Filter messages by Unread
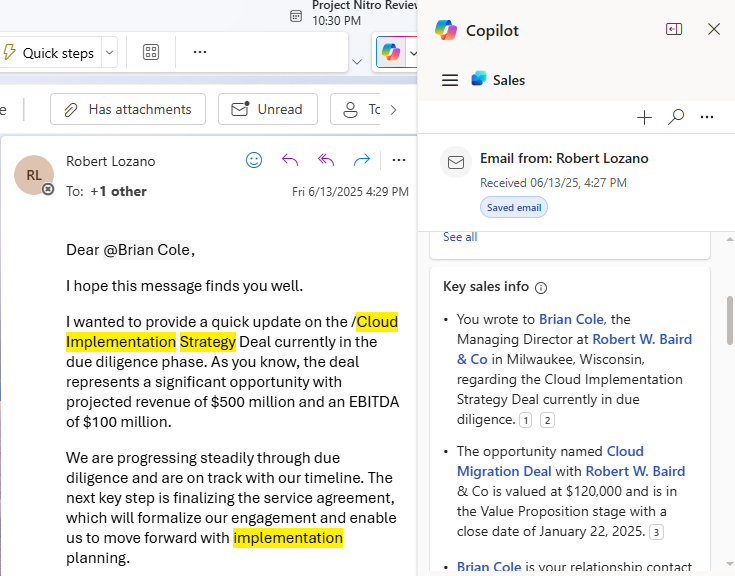 268,109
